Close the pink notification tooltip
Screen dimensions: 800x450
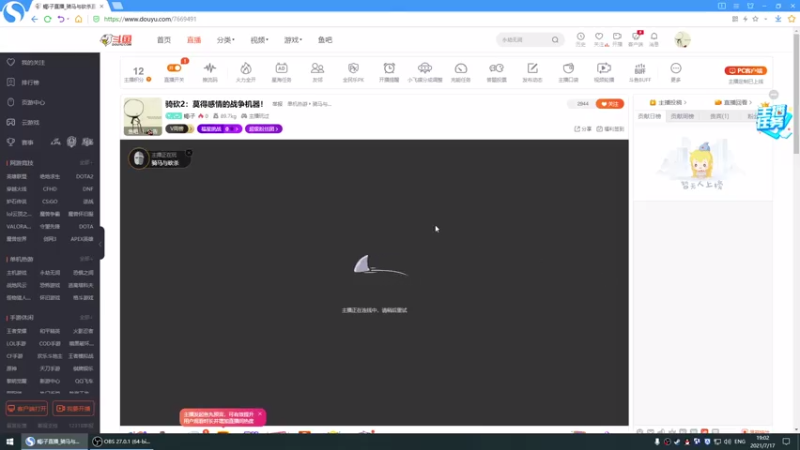tap(260, 414)
